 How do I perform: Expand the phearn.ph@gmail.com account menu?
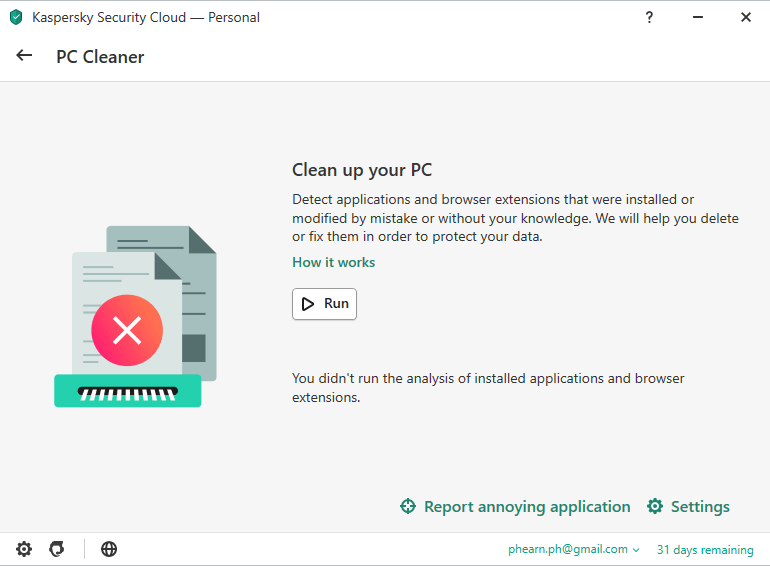click(x=567, y=550)
